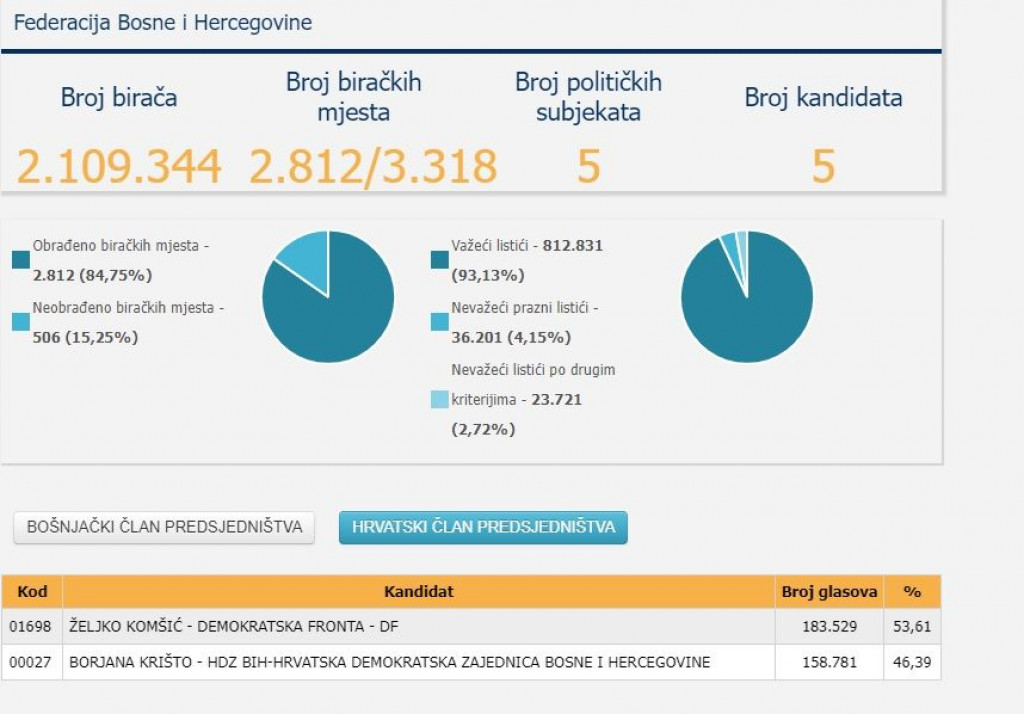Click the Federacija Bosne i Hercegovine heading
1024x714 pixels.
162,22
